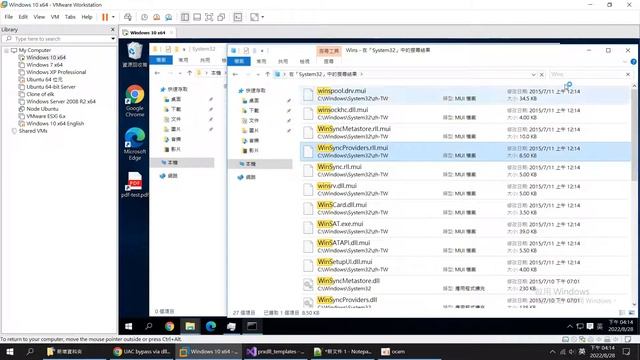Toggle the VMware library sidebar view icon
The width and height of the screenshot is (640, 360).
185,17
